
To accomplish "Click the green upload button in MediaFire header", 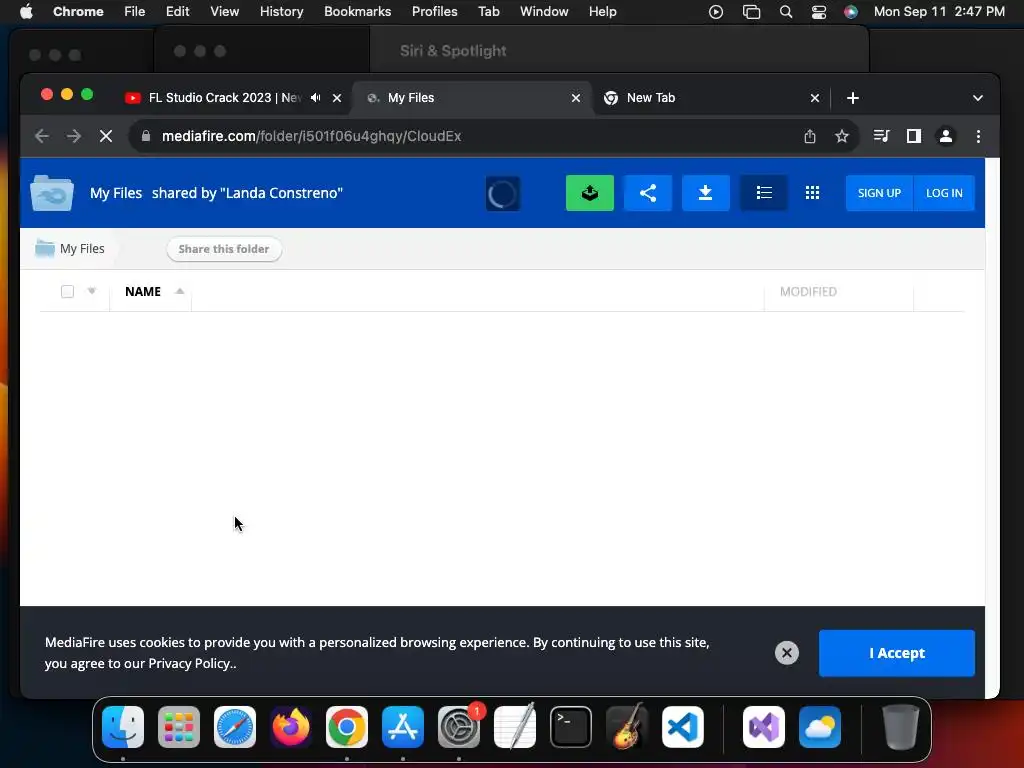I will click(589, 193).
